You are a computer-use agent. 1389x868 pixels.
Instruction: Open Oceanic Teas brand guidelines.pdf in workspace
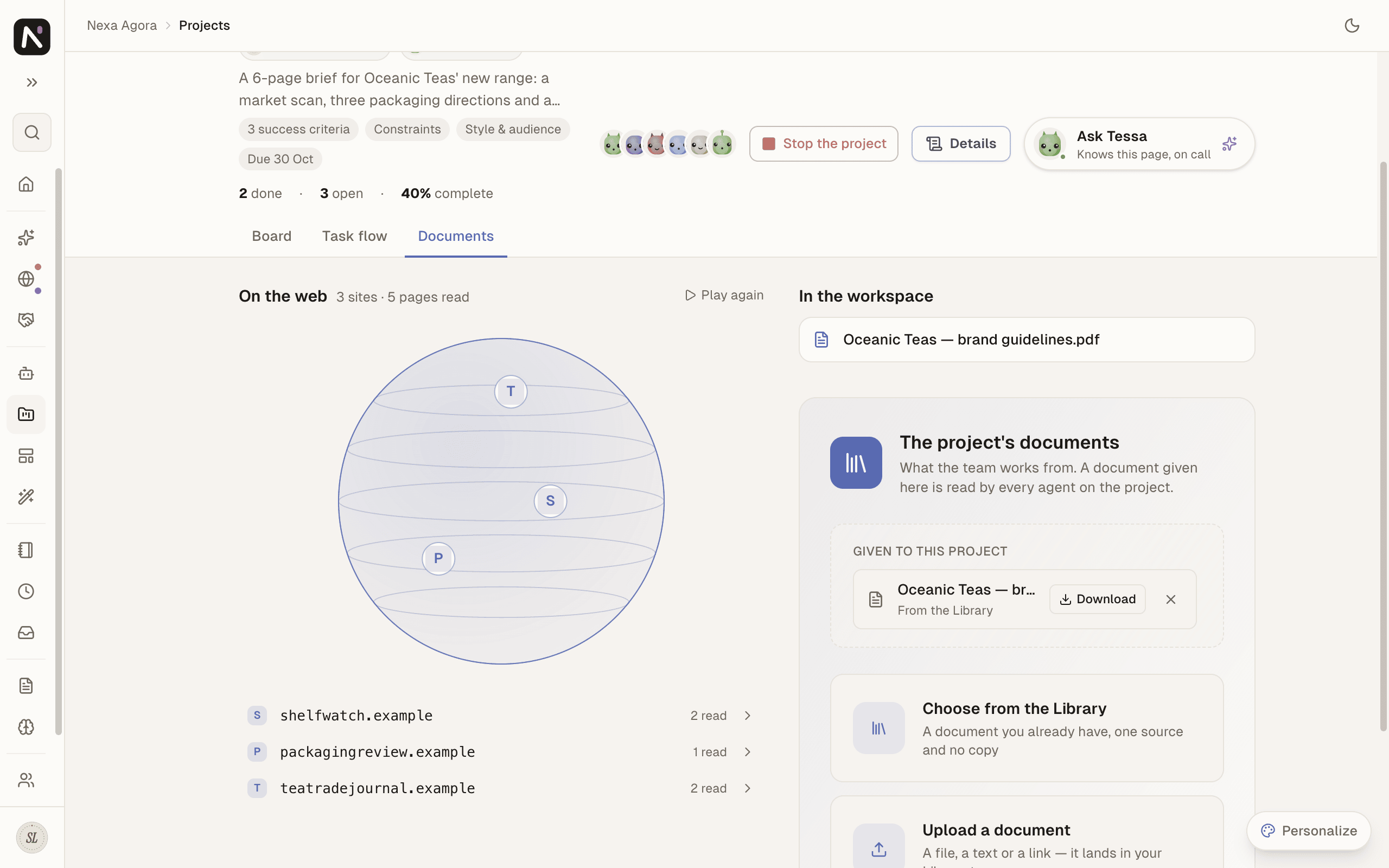(1027, 340)
